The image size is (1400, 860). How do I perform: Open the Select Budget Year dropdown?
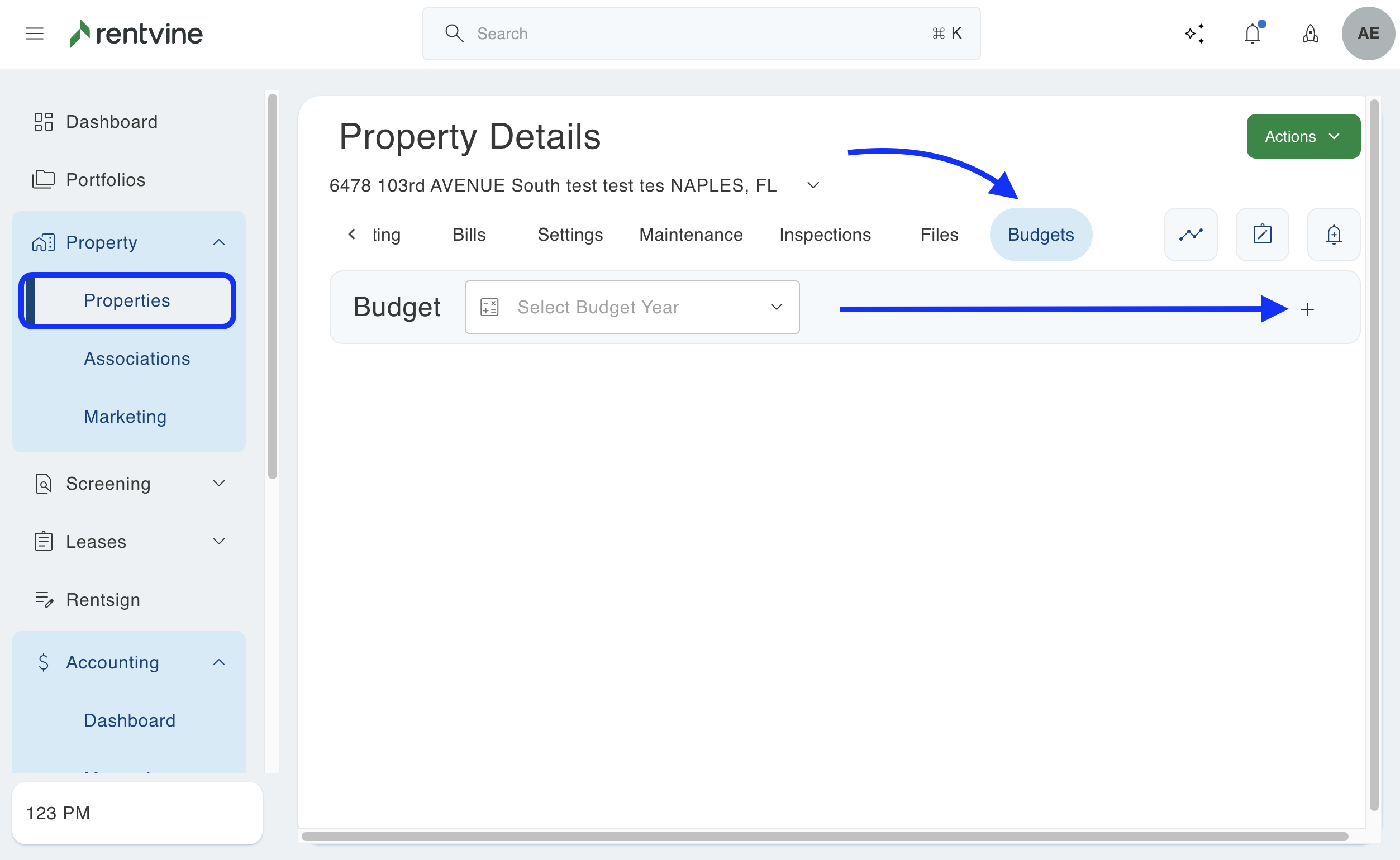[x=632, y=307]
